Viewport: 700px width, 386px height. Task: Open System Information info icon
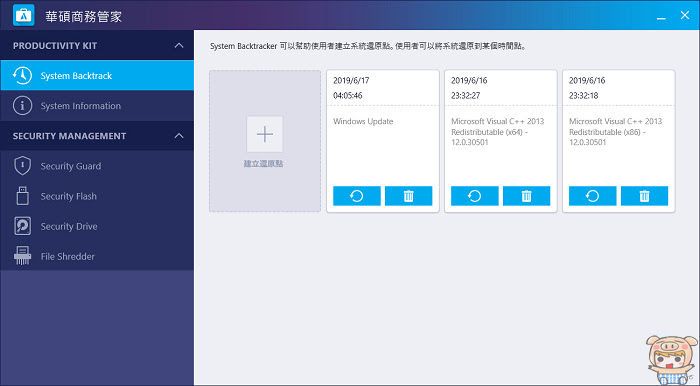pos(22,106)
